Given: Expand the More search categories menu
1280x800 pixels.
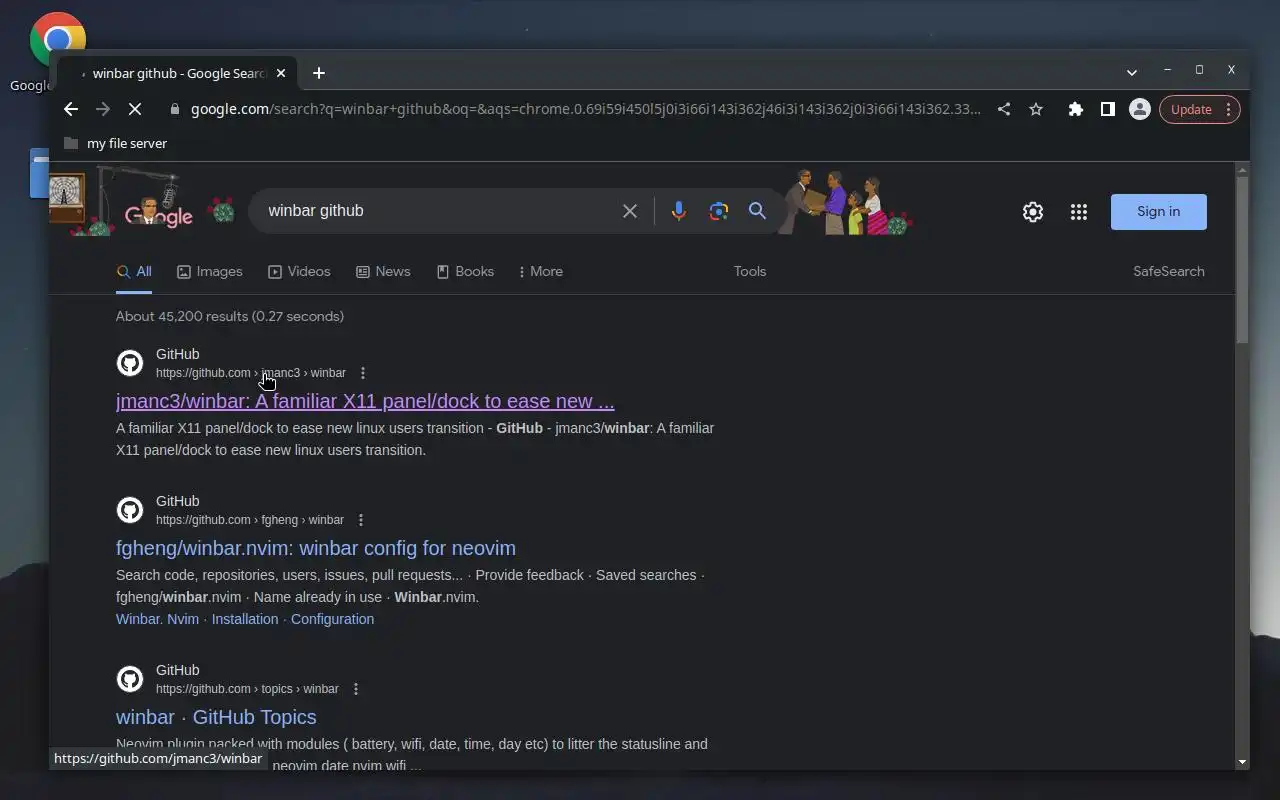Looking at the screenshot, I should 541,272.
